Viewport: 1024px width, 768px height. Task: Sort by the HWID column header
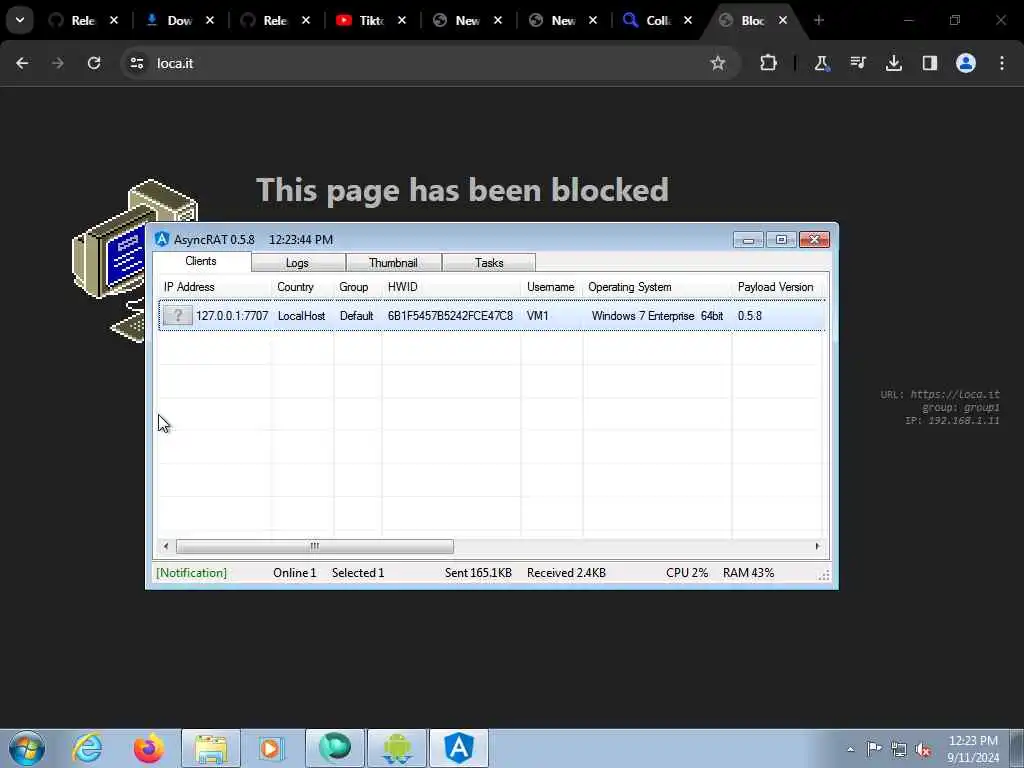402,287
